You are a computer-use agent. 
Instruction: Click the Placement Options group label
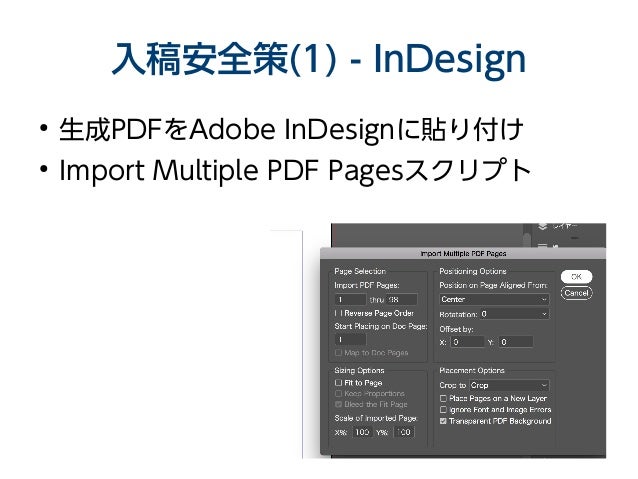pos(472,370)
